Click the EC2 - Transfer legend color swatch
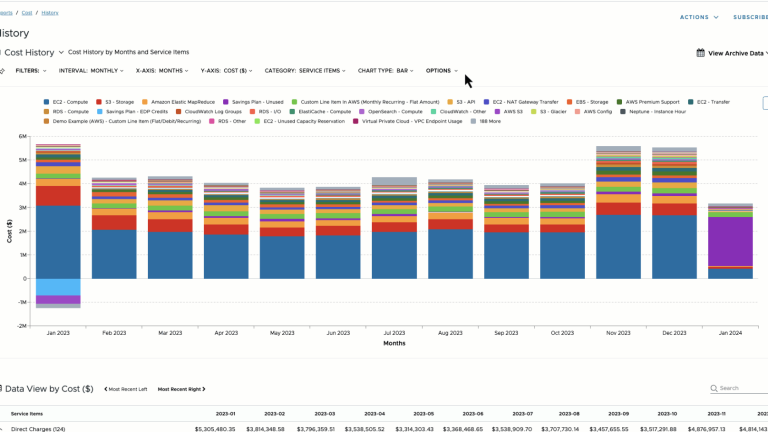Screen dimensions: 768x432 (691, 102)
